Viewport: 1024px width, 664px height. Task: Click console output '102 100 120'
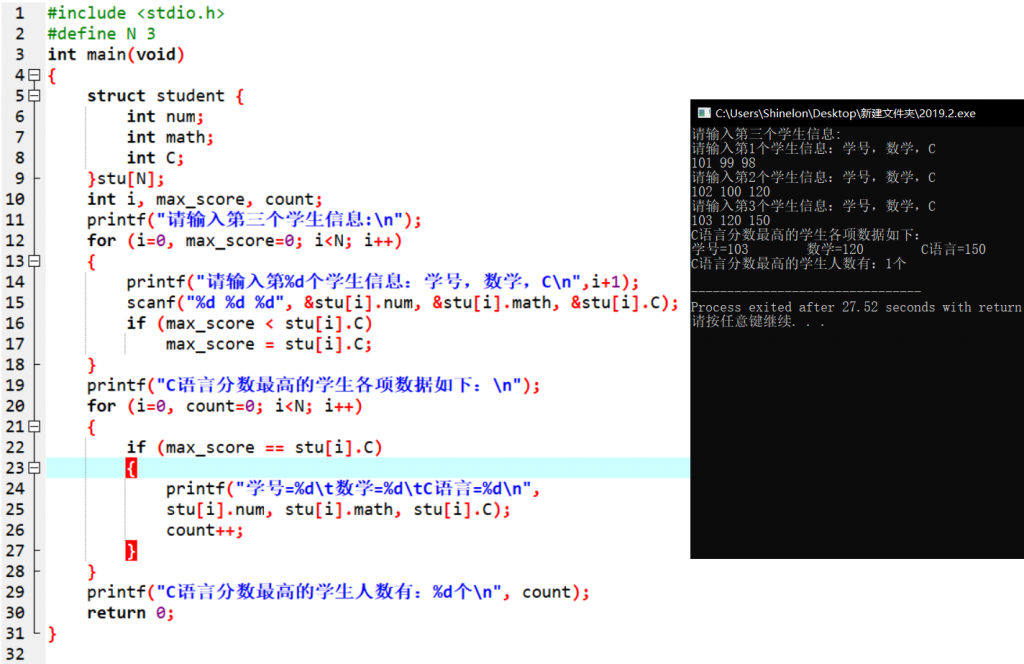click(731, 192)
